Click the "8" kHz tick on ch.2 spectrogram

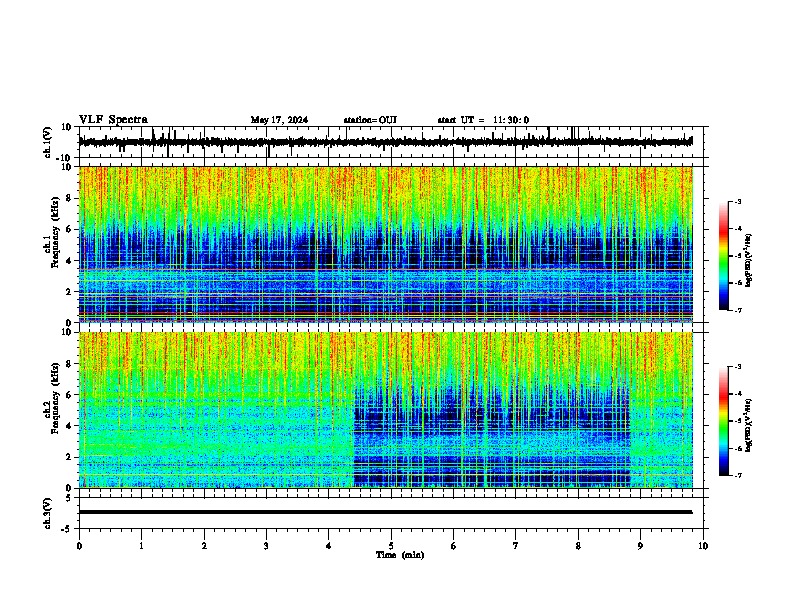tap(69, 364)
